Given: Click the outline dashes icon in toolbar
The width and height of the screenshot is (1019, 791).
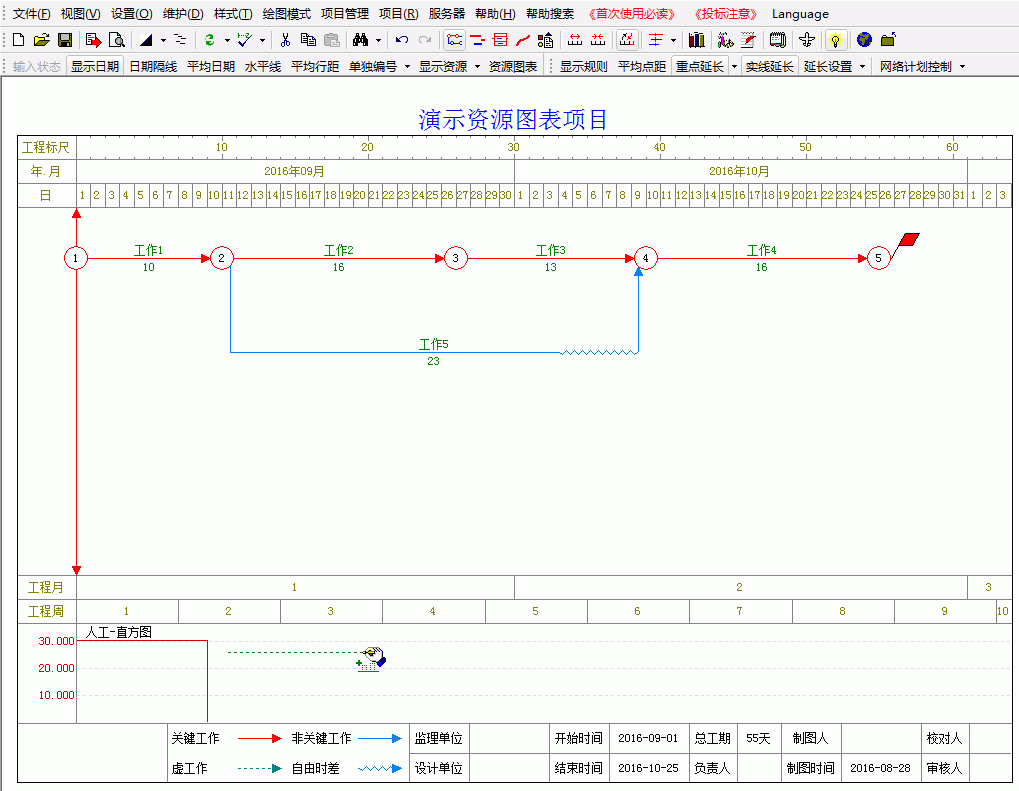Looking at the screenshot, I should coord(181,40).
